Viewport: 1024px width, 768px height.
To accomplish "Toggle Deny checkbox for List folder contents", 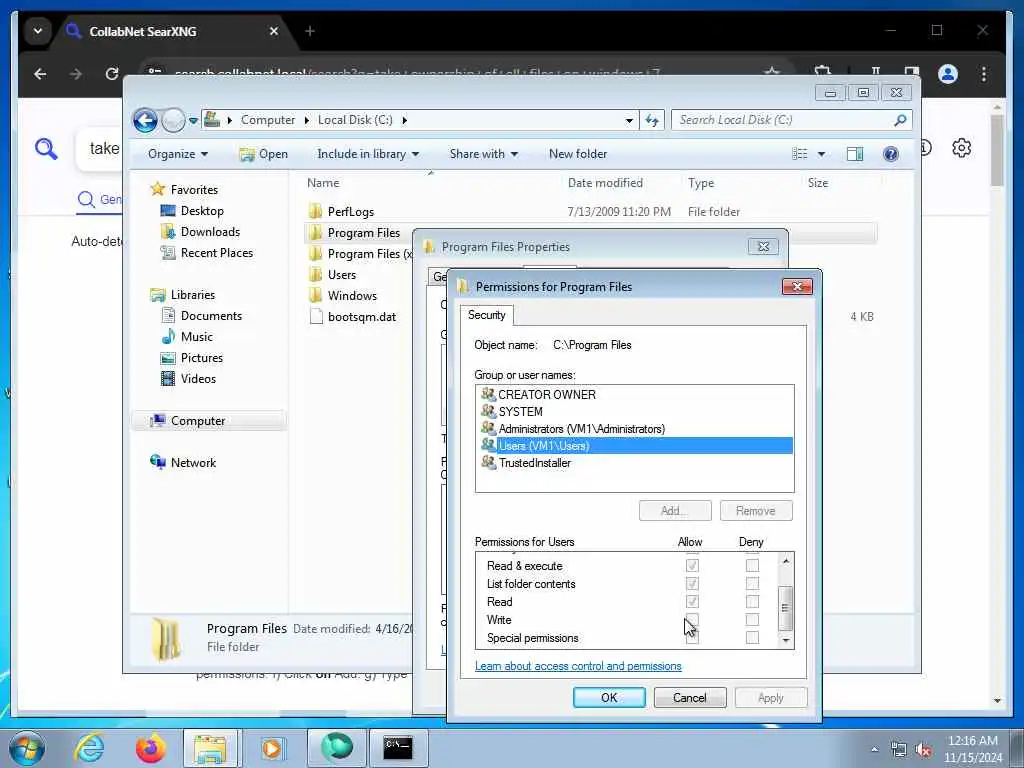I will coord(752,584).
